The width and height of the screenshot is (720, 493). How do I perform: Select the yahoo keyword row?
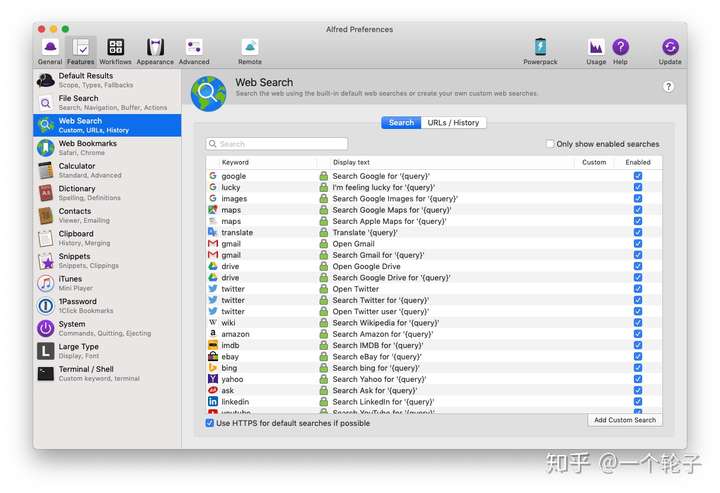(x=434, y=379)
